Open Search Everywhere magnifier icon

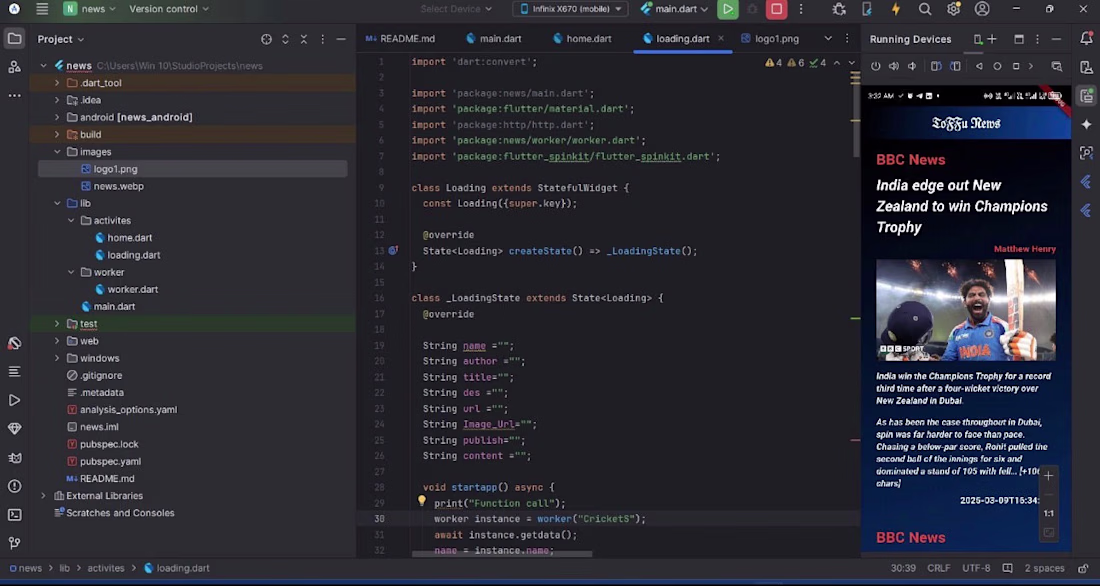925,9
